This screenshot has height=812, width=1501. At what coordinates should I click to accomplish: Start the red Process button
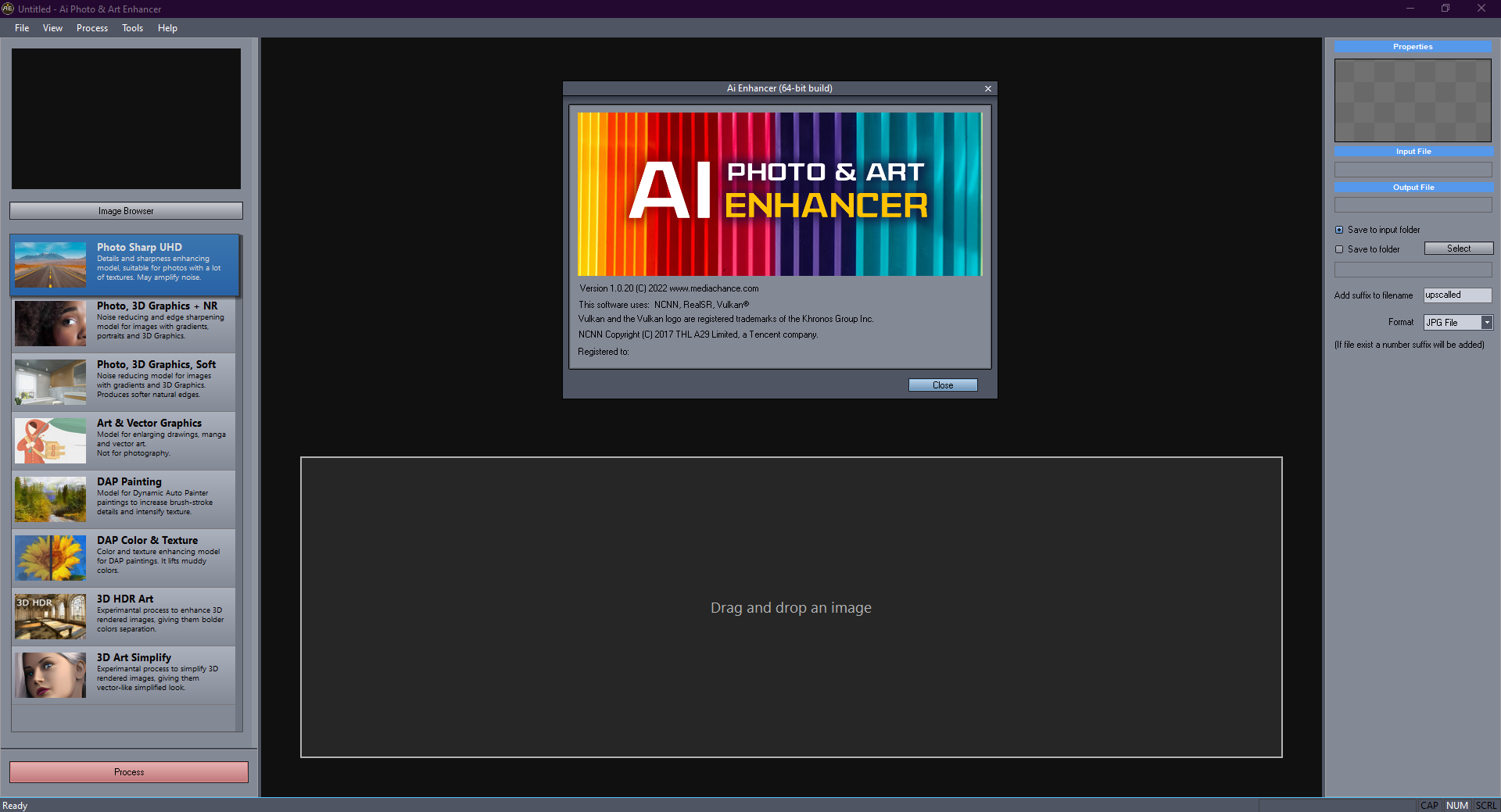point(129,772)
